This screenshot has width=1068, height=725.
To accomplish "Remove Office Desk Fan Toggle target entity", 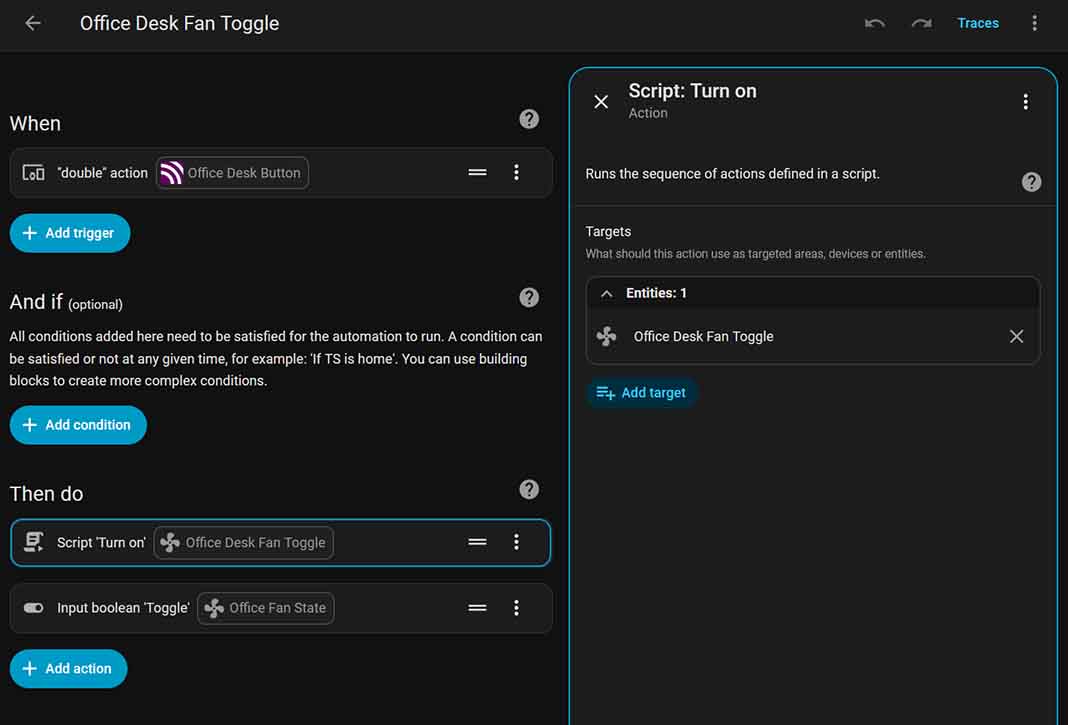I will (x=1016, y=336).
